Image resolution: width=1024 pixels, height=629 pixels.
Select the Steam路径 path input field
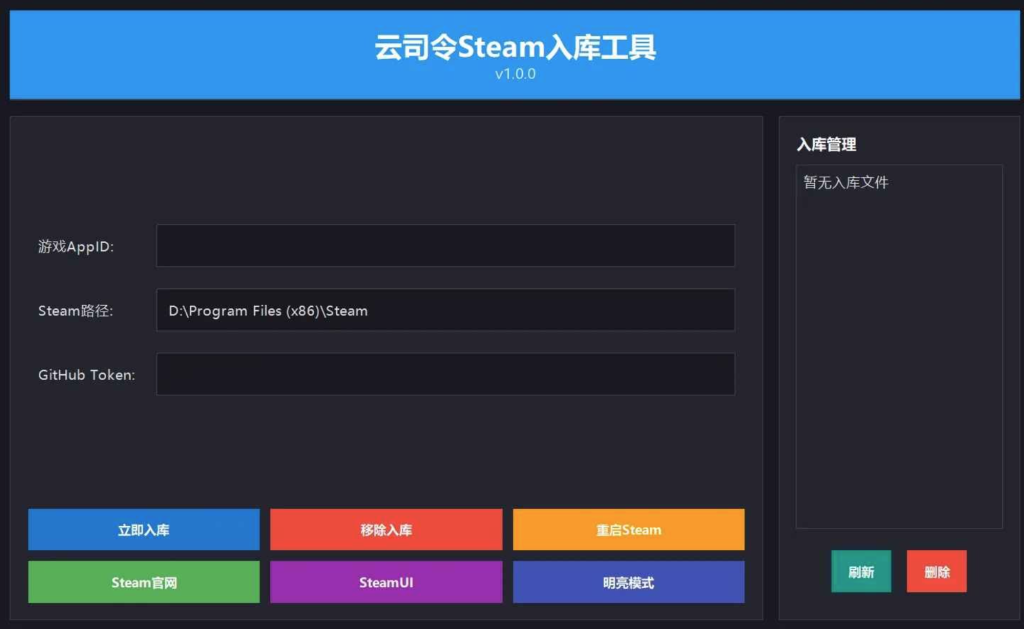click(x=445, y=310)
